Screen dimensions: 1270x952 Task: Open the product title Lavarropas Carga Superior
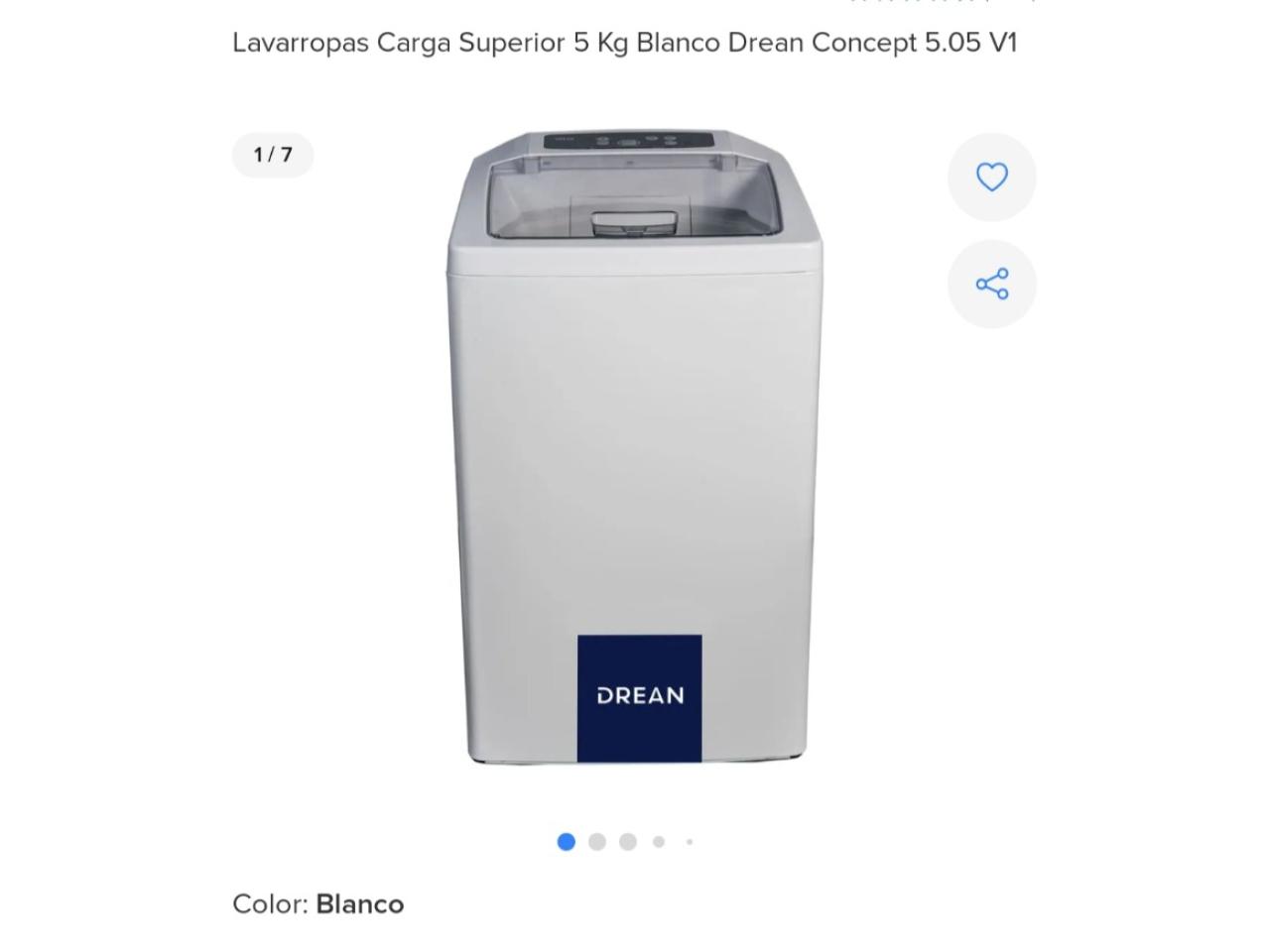coord(400,43)
